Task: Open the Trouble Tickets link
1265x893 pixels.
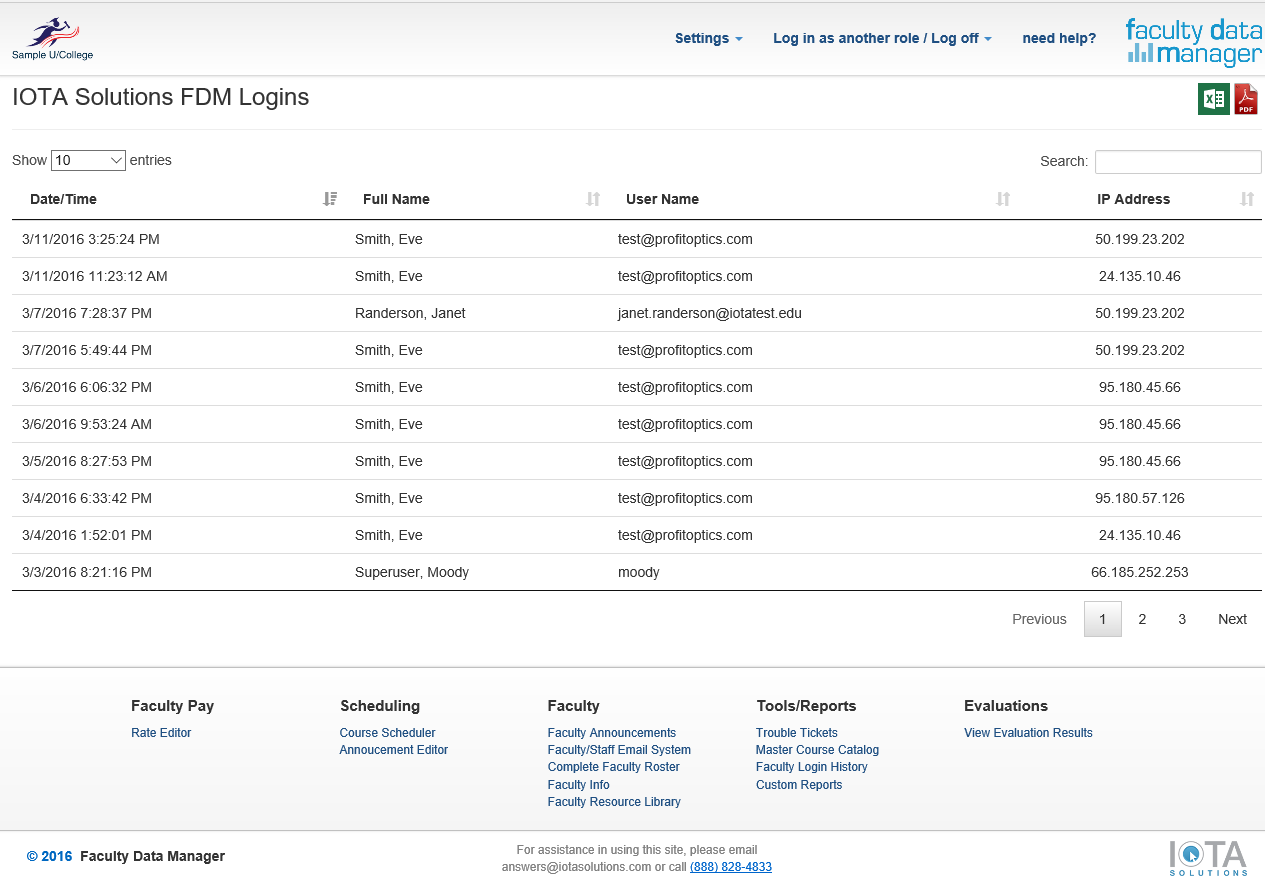Action: (x=797, y=733)
